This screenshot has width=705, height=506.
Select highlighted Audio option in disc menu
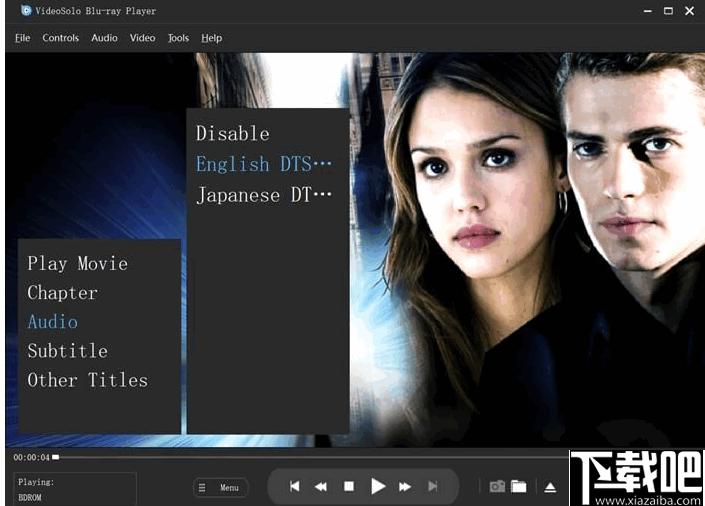(x=53, y=322)
